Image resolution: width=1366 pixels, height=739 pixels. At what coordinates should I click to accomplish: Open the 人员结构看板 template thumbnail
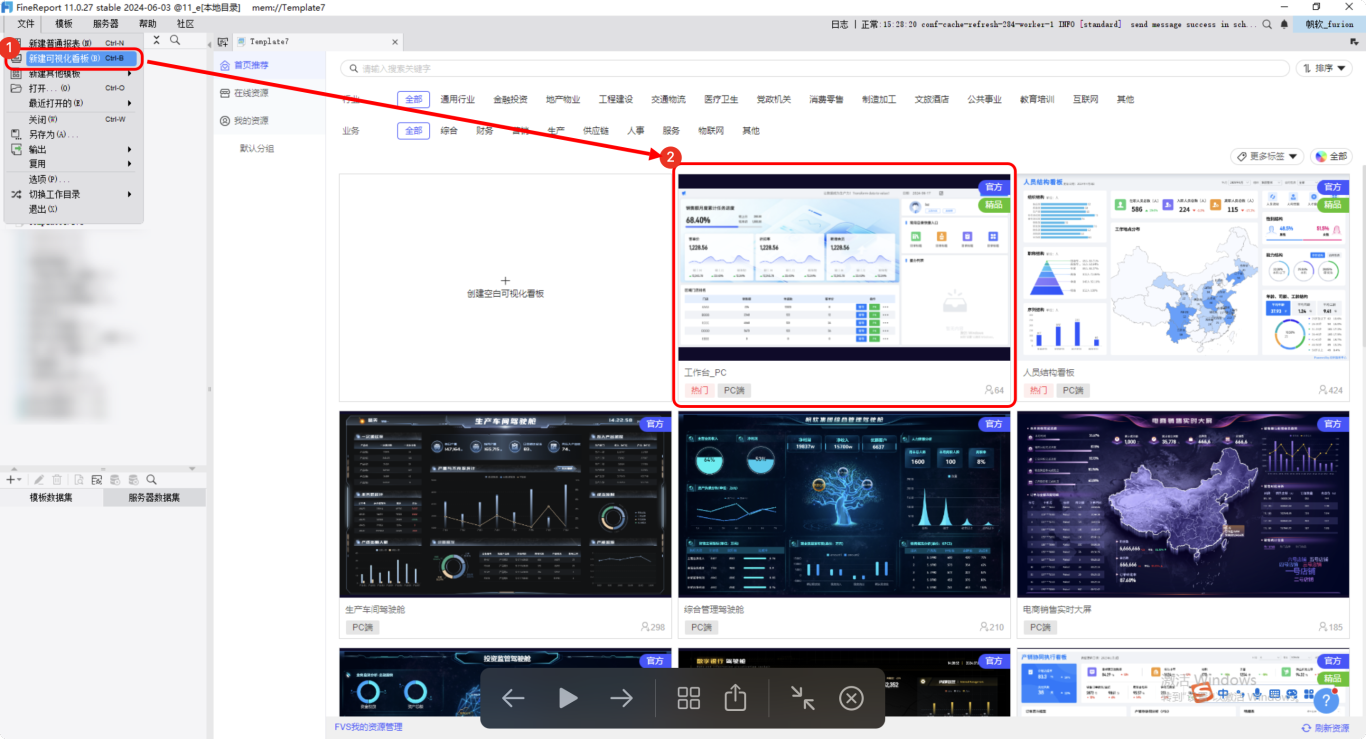click(x=1183, y=267)
